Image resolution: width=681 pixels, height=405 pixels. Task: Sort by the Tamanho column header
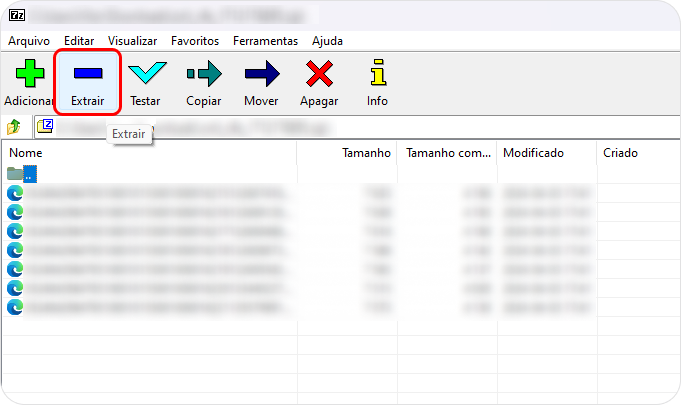[347, 153]
